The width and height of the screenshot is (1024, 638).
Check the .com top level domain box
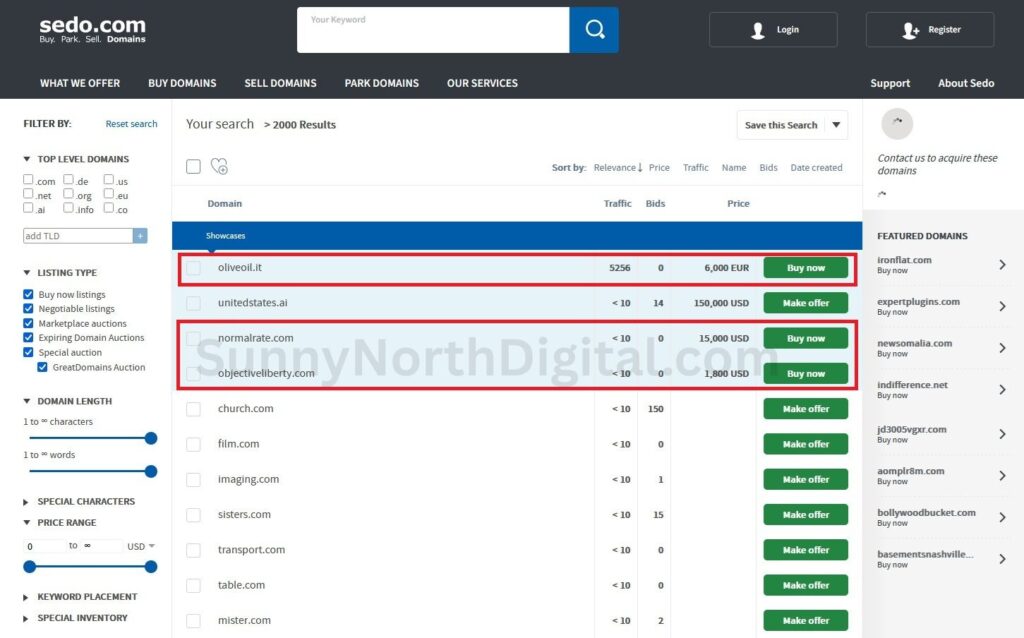click(29, 180)
